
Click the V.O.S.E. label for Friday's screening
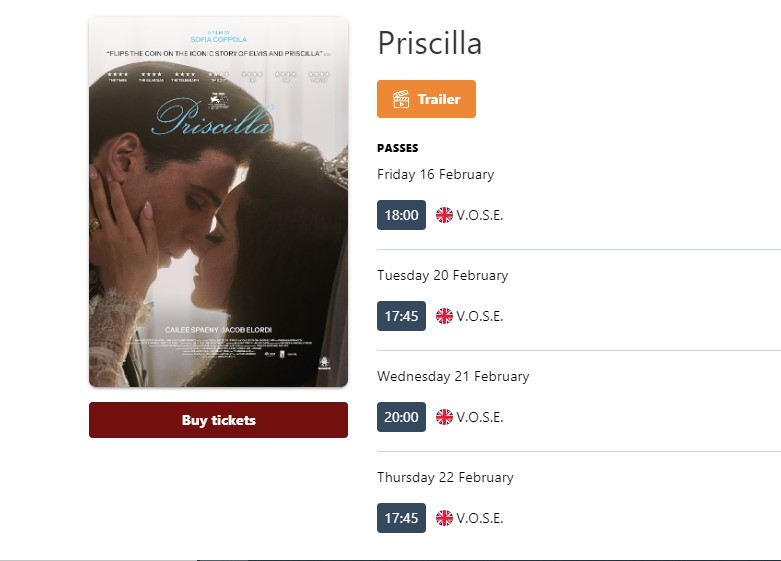tap(480, 215)
